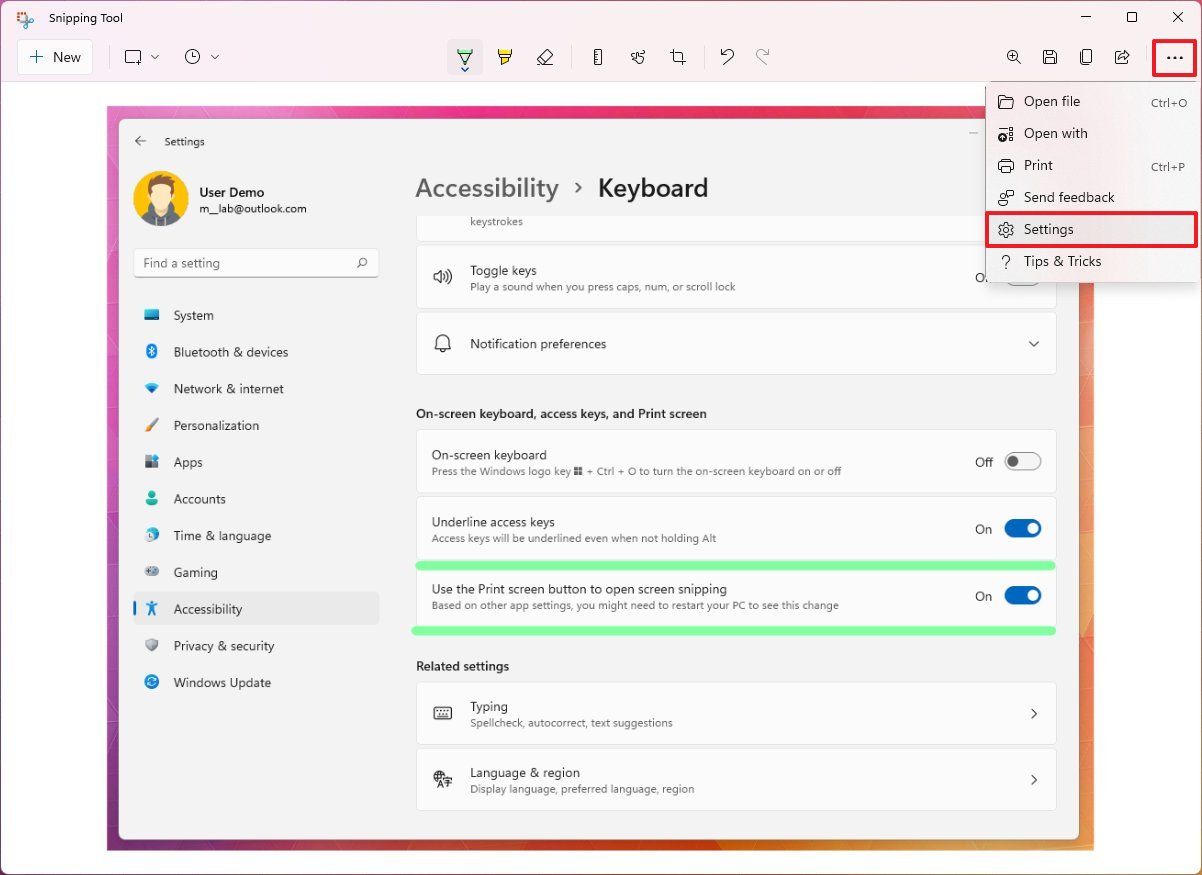Save the screenshot to file
This screenshot has width=1202, height=875.
tap(1049, 57)
